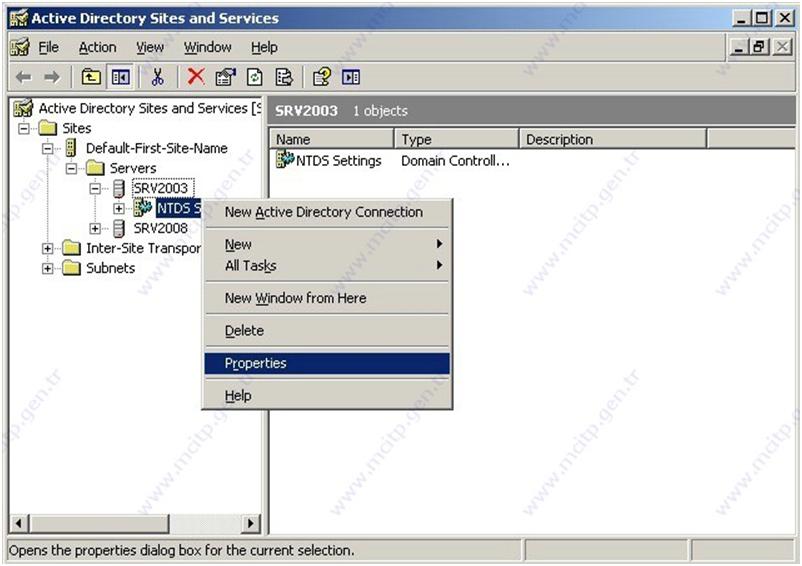Sort by the Description column header
This screenshot has width=802, height=566.
(x=613, y=139)
